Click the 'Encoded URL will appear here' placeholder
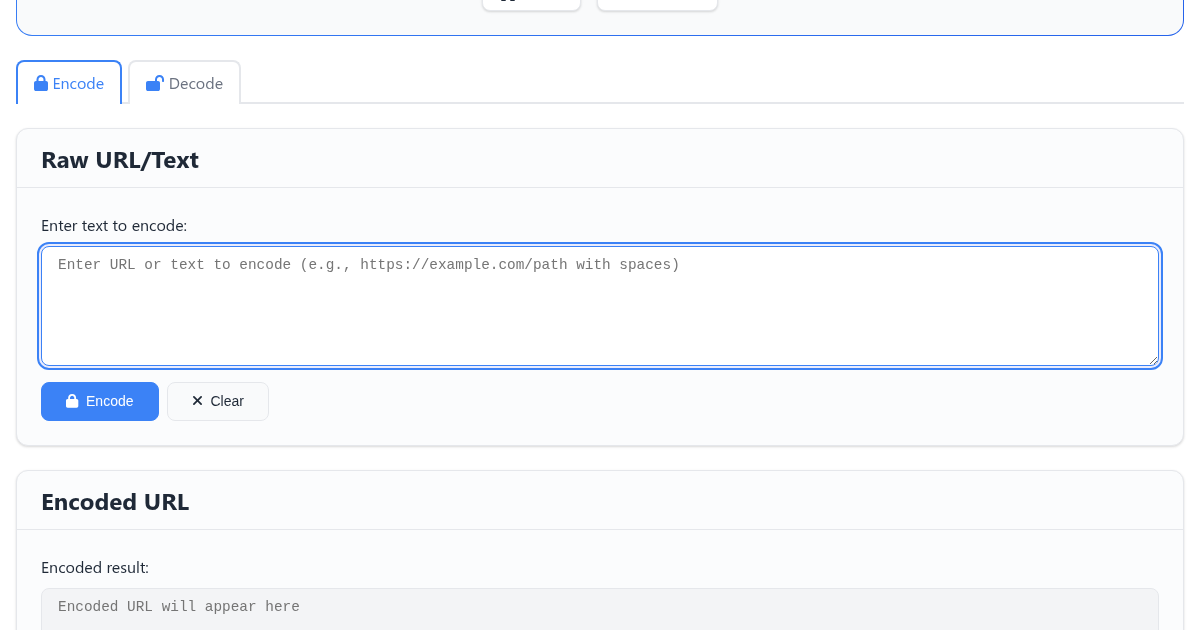The image size is (1200, 630). (x=179, y=607)
